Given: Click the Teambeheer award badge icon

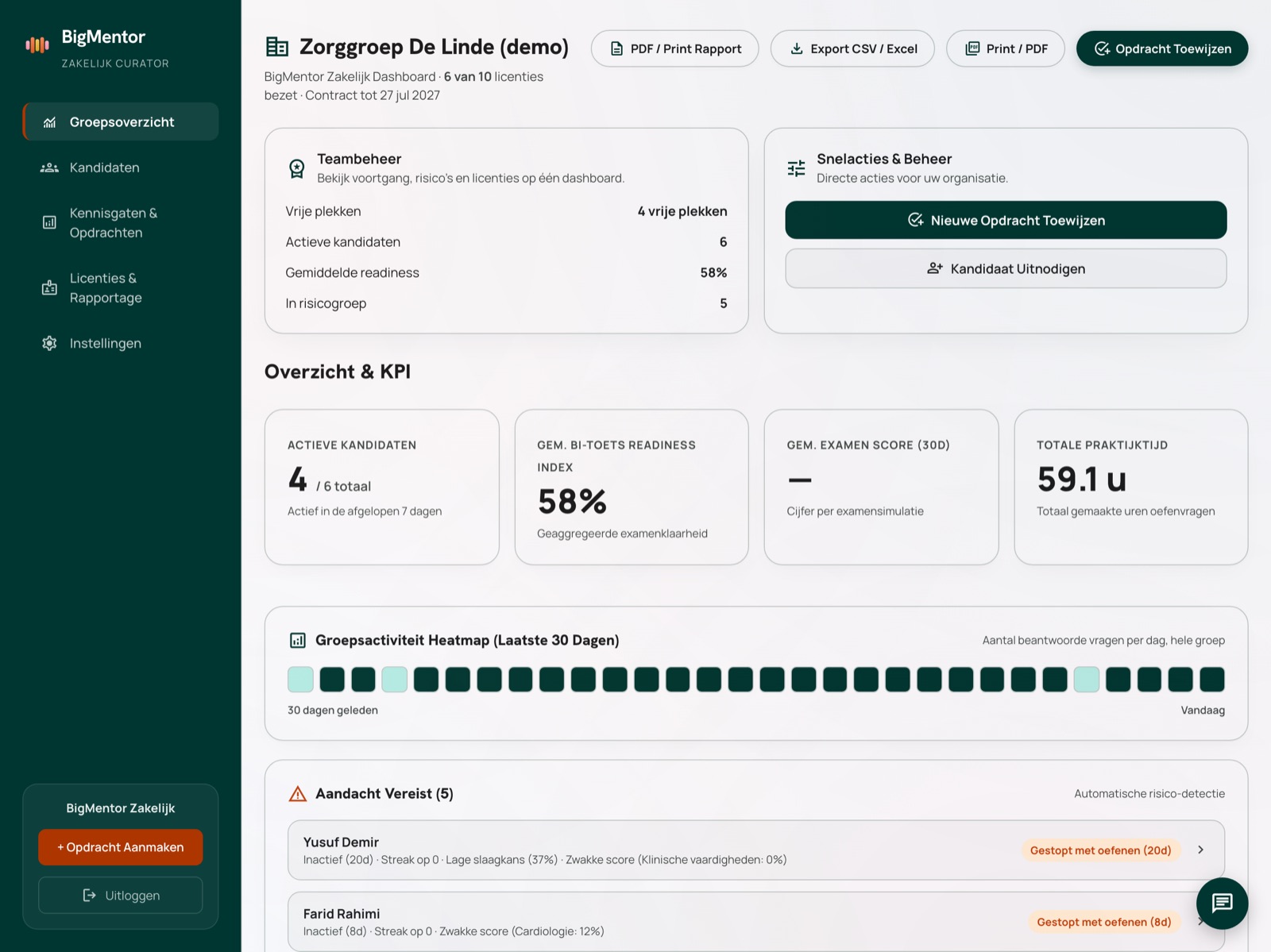Looking at the screenshot, I should [296, 168].
